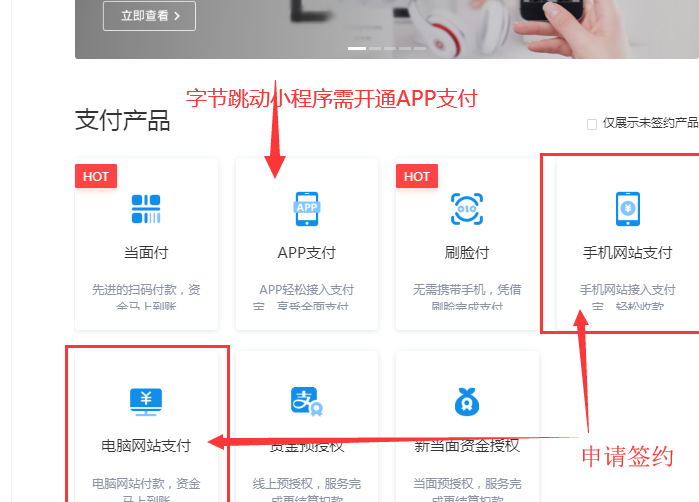Select the 资金预授权 product title

click(x=306, y=445)
